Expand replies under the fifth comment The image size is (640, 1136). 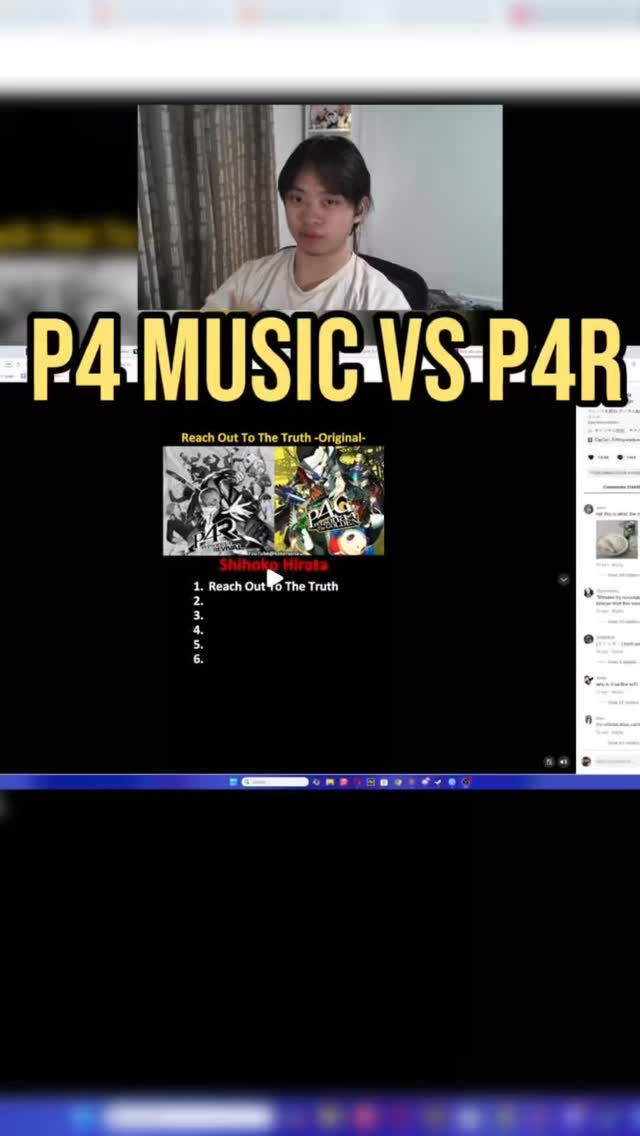tap(622, 743)
